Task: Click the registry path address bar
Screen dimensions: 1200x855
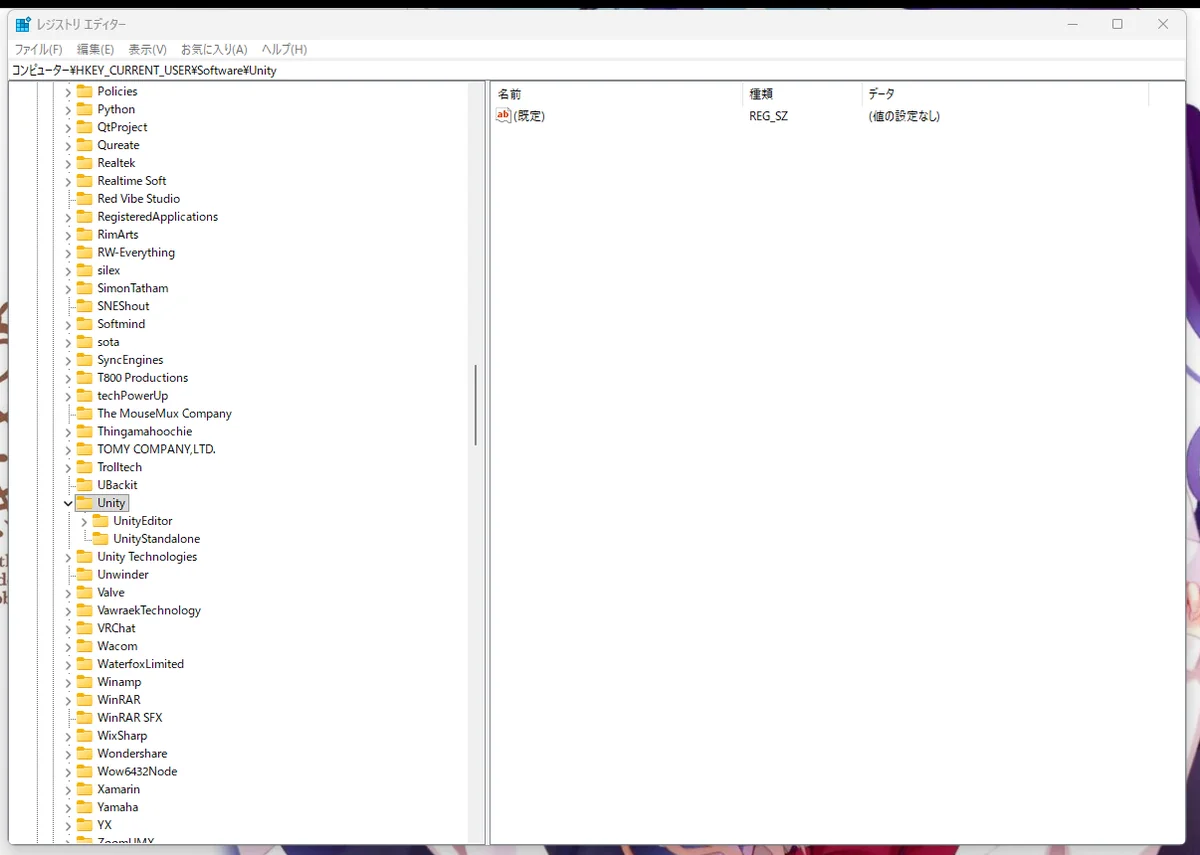Action: click(x=600, y=70)
